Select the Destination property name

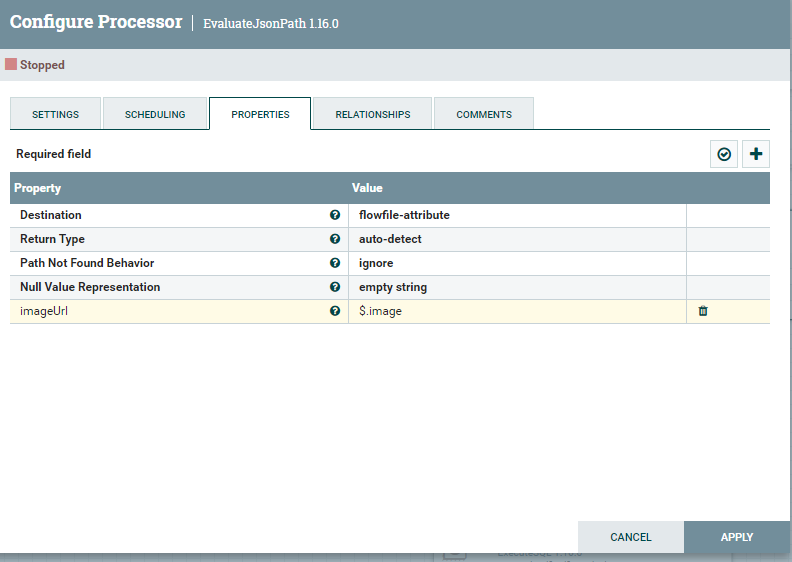pos(51,215)
